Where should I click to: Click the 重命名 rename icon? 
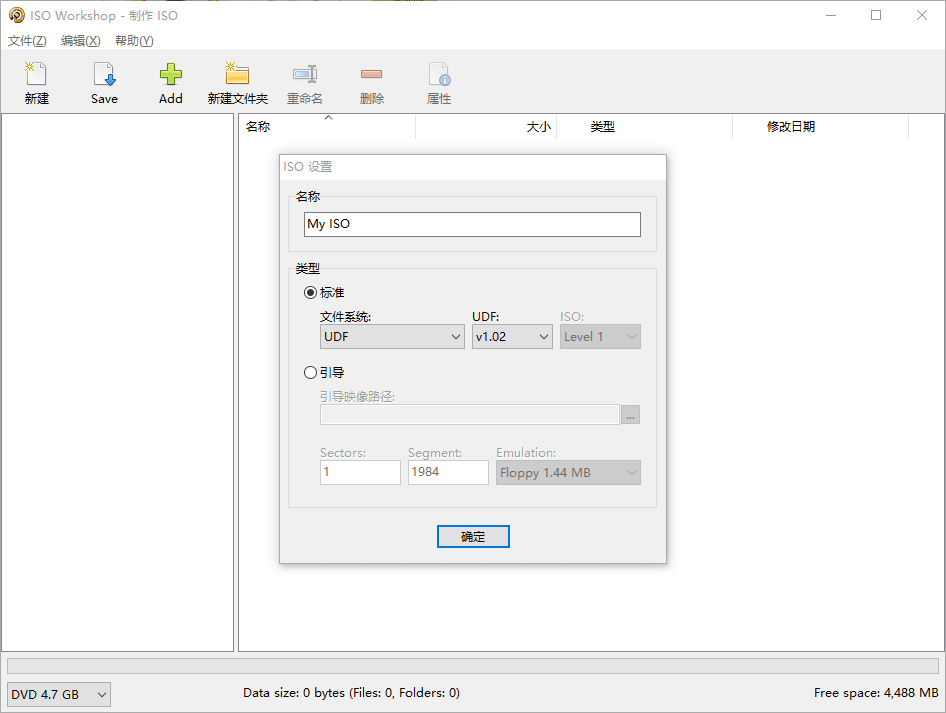pyautogui.click(x=304, y=80)
